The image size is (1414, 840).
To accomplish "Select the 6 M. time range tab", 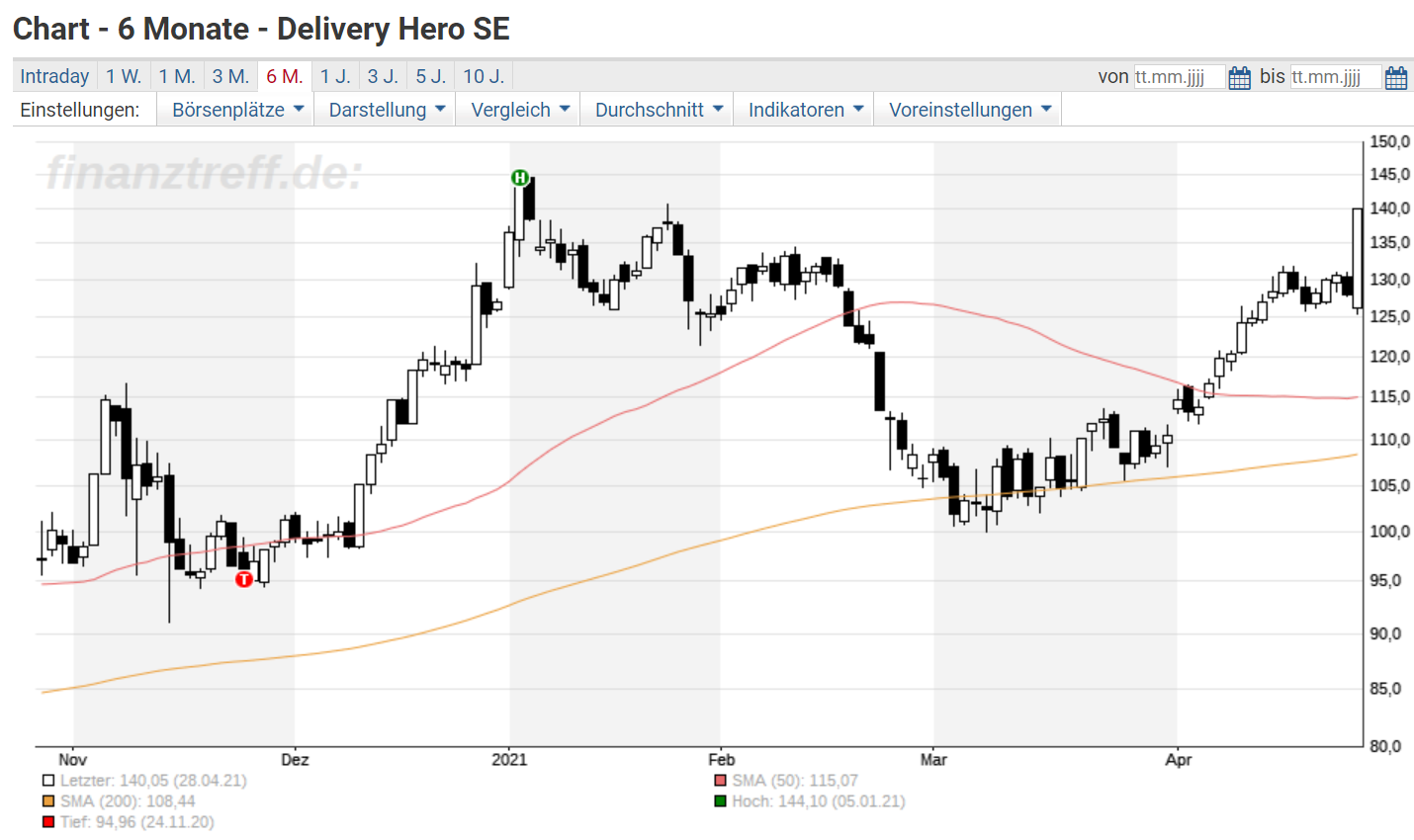I will point(285,76).
